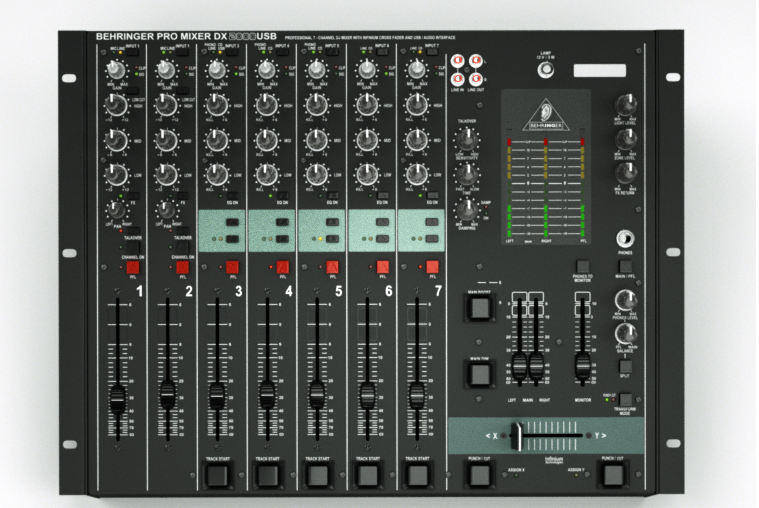Image resolution: width=759 pixels, height=508 pixels.
Task: Click the Behringer ear triangle logo
Action: pyautogui.click(x=546, y=115)
